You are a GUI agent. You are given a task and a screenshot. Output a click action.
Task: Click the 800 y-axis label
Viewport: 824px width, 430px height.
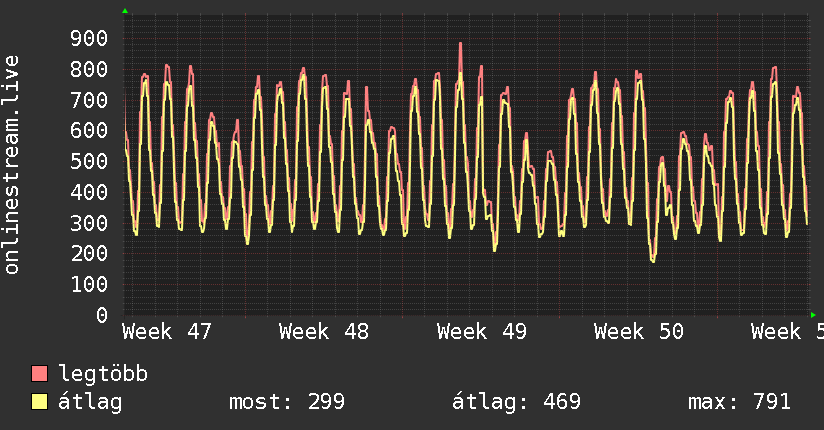[x=89, y=69]
